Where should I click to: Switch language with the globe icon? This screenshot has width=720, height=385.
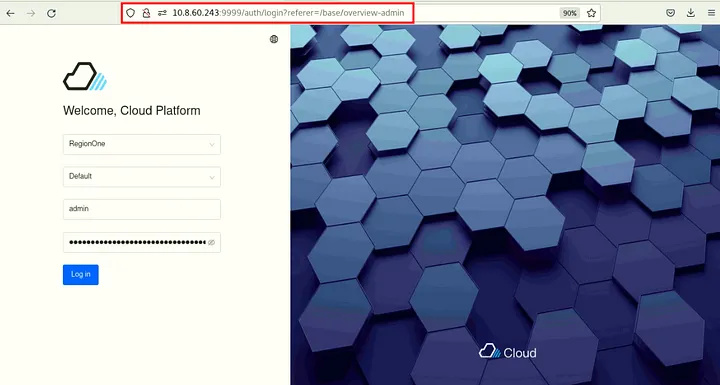pos(274,39)
